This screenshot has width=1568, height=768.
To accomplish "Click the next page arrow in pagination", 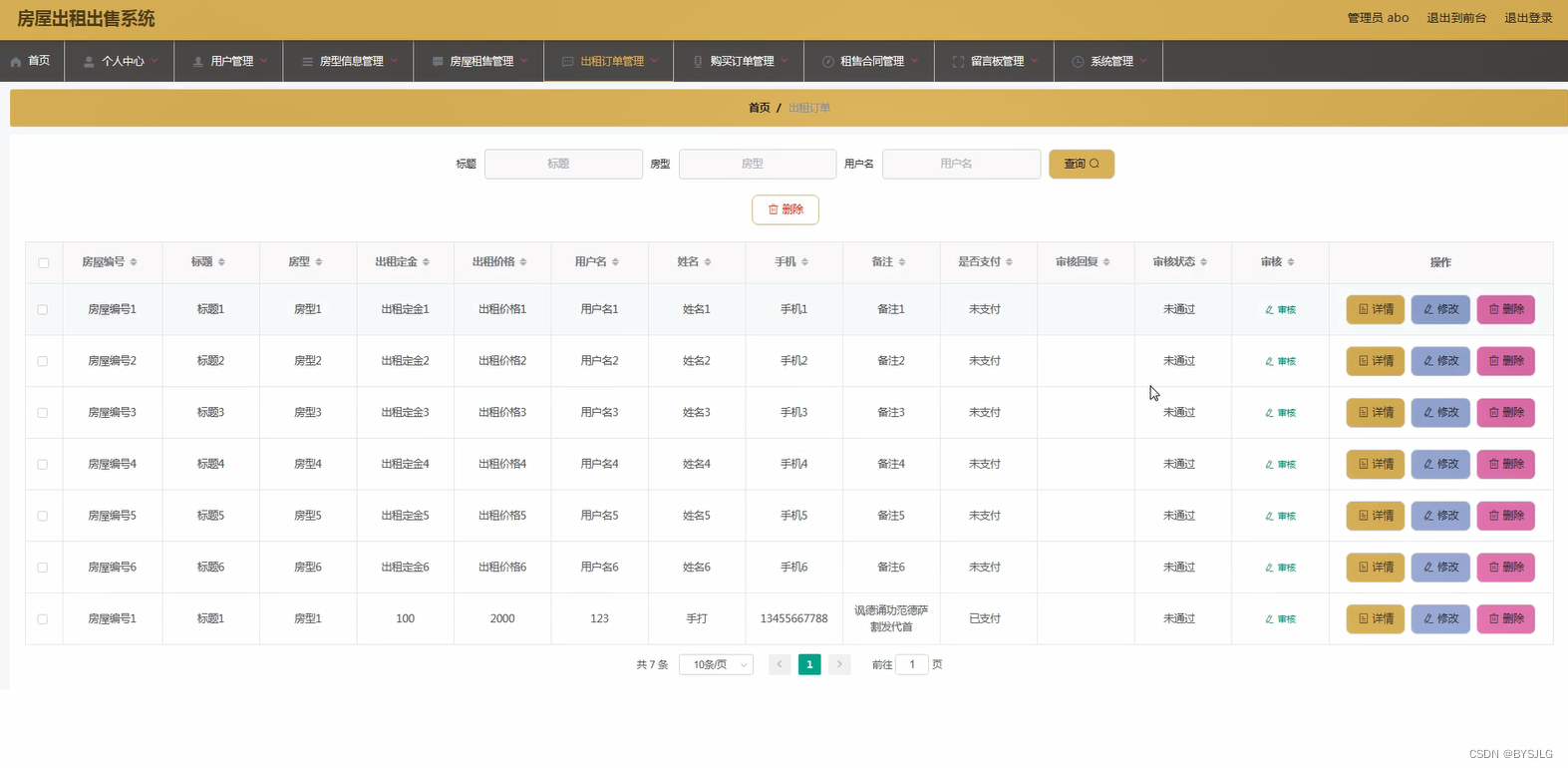I will pyautogui.click(x=839, y=665).
